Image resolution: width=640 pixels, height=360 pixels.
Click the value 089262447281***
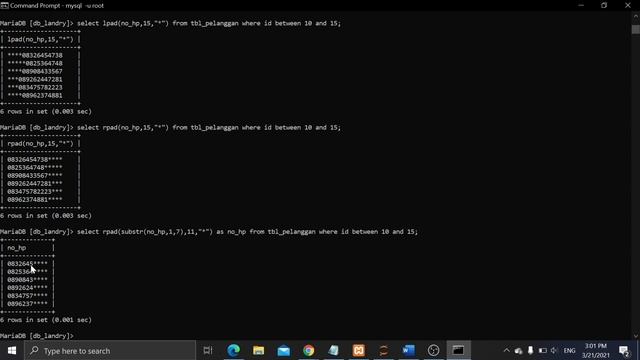pos(35,183)
